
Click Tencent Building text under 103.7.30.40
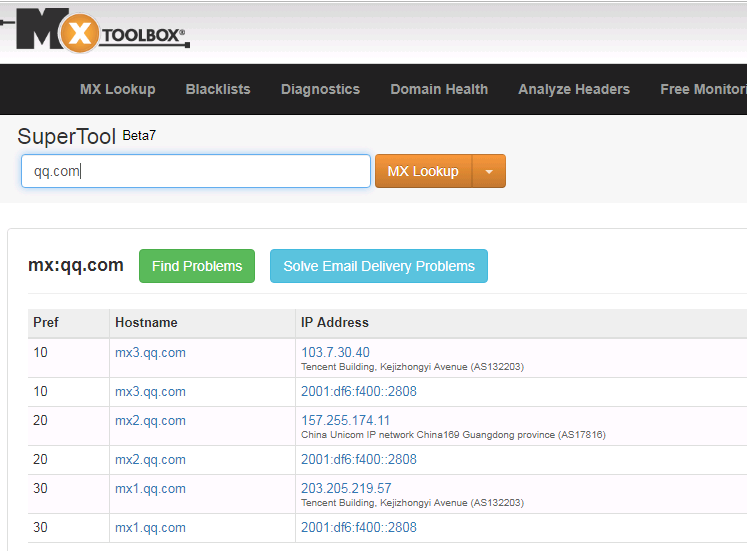[412, 367]
